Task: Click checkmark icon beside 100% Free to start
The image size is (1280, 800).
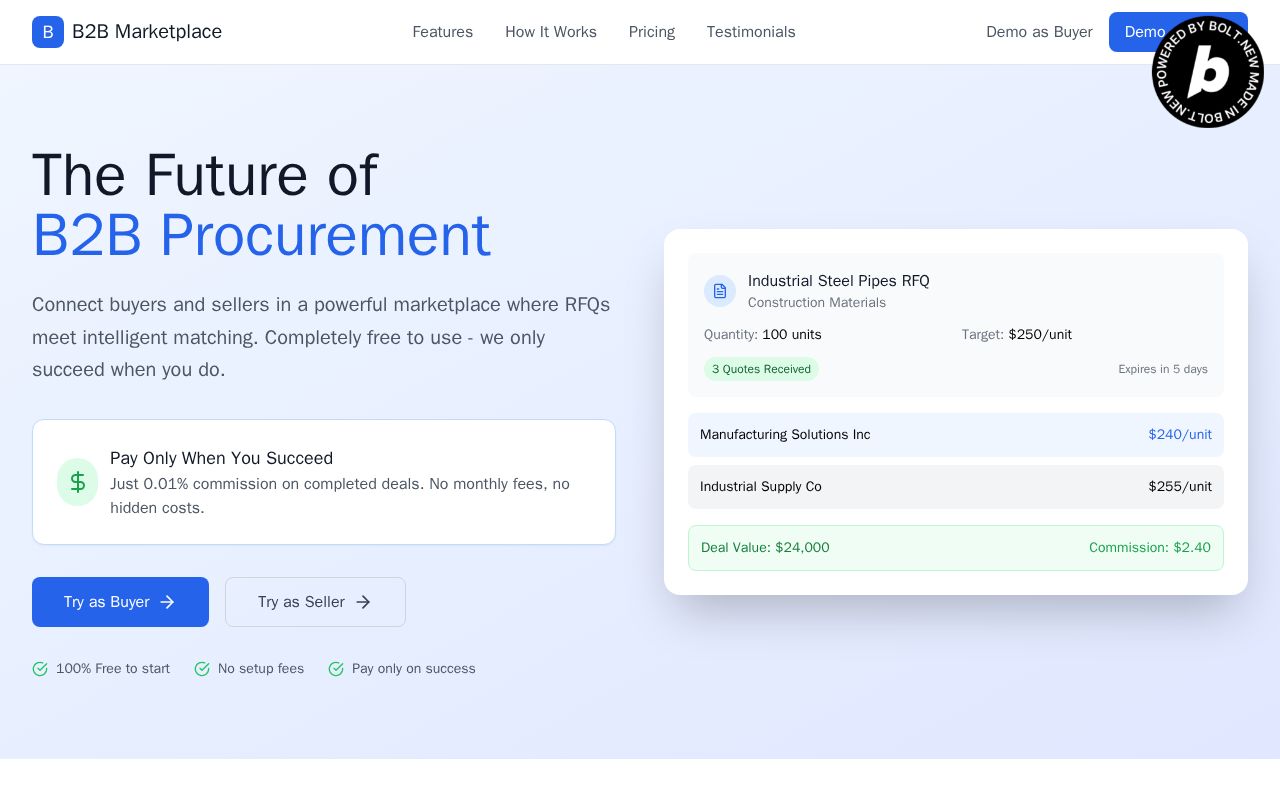Action: (x=40, y=669)
